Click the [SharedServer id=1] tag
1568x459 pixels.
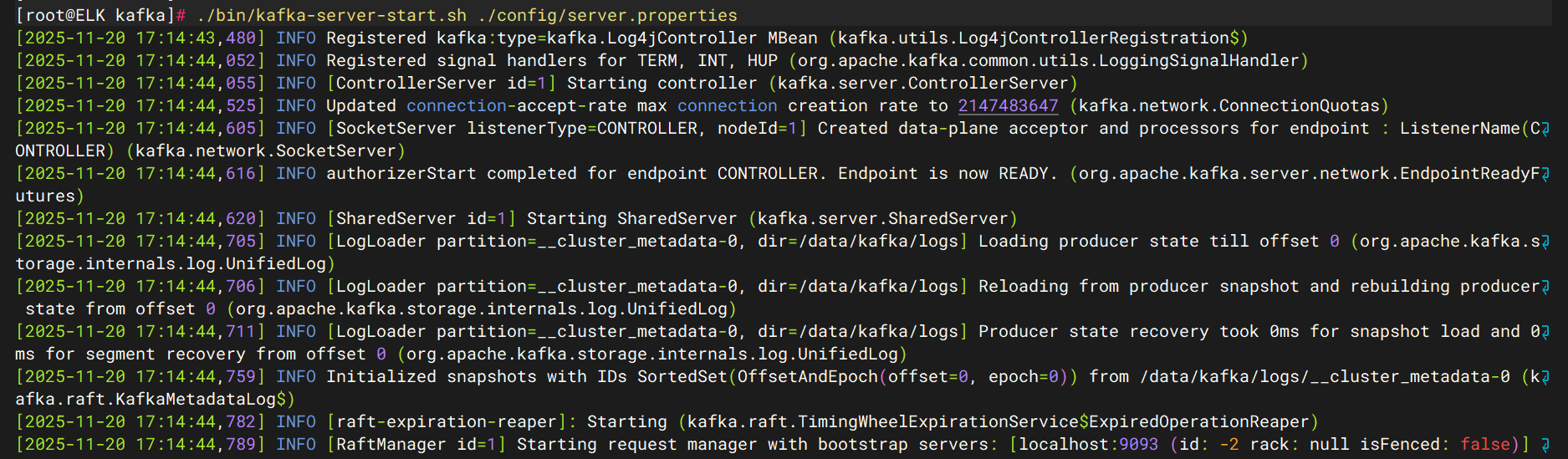click(421, 219)
